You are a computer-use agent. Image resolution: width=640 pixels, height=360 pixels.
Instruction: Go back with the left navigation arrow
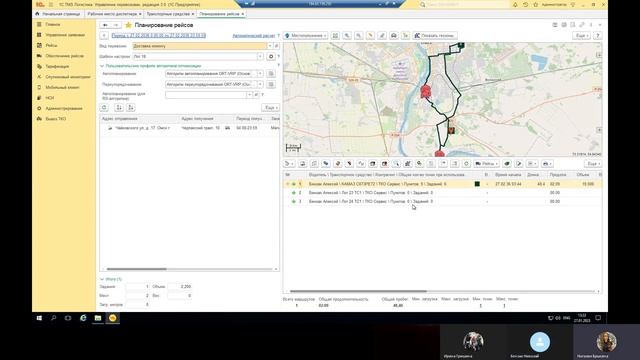105,25
